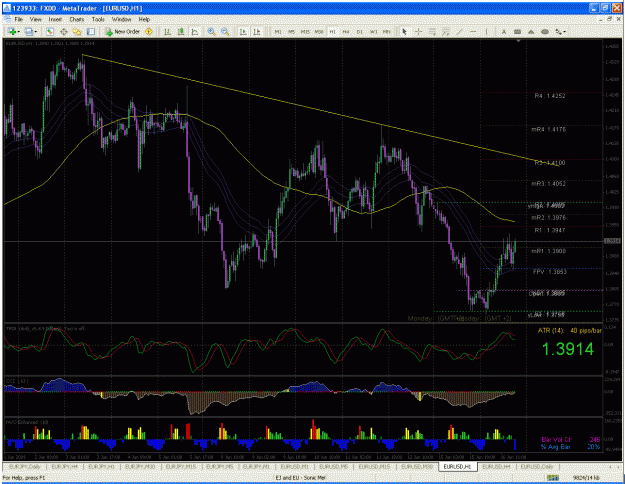
Task: Open the Charts menu
Action: (77, 19)
